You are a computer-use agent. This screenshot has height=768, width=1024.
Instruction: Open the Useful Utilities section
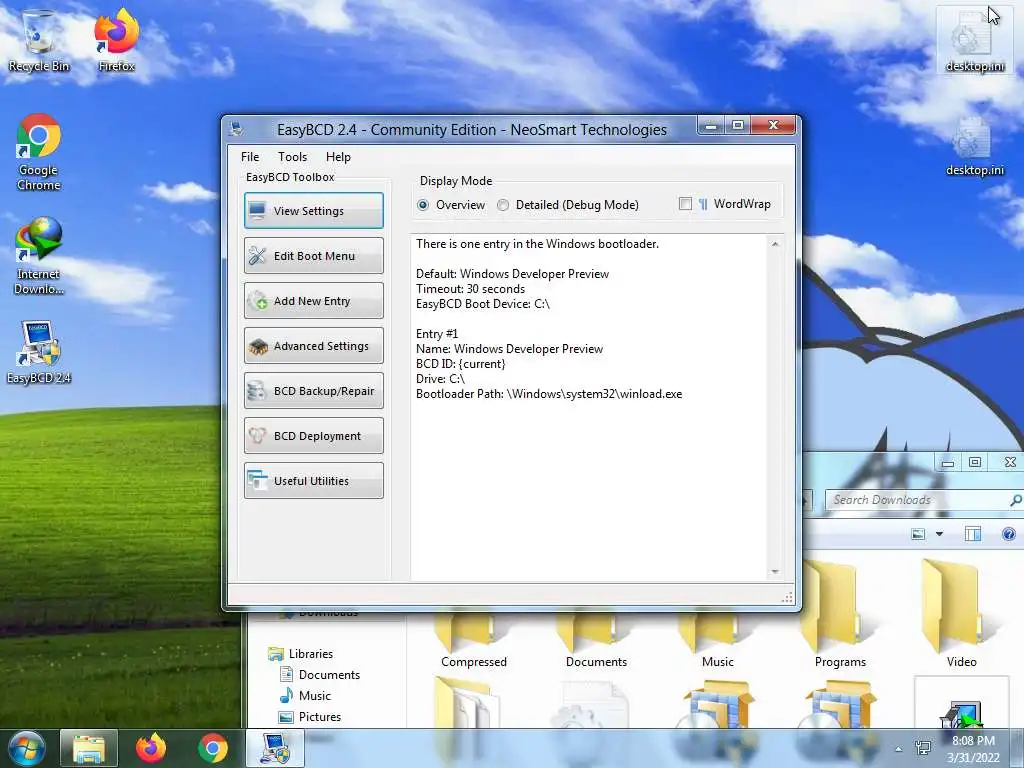[313, 481]
